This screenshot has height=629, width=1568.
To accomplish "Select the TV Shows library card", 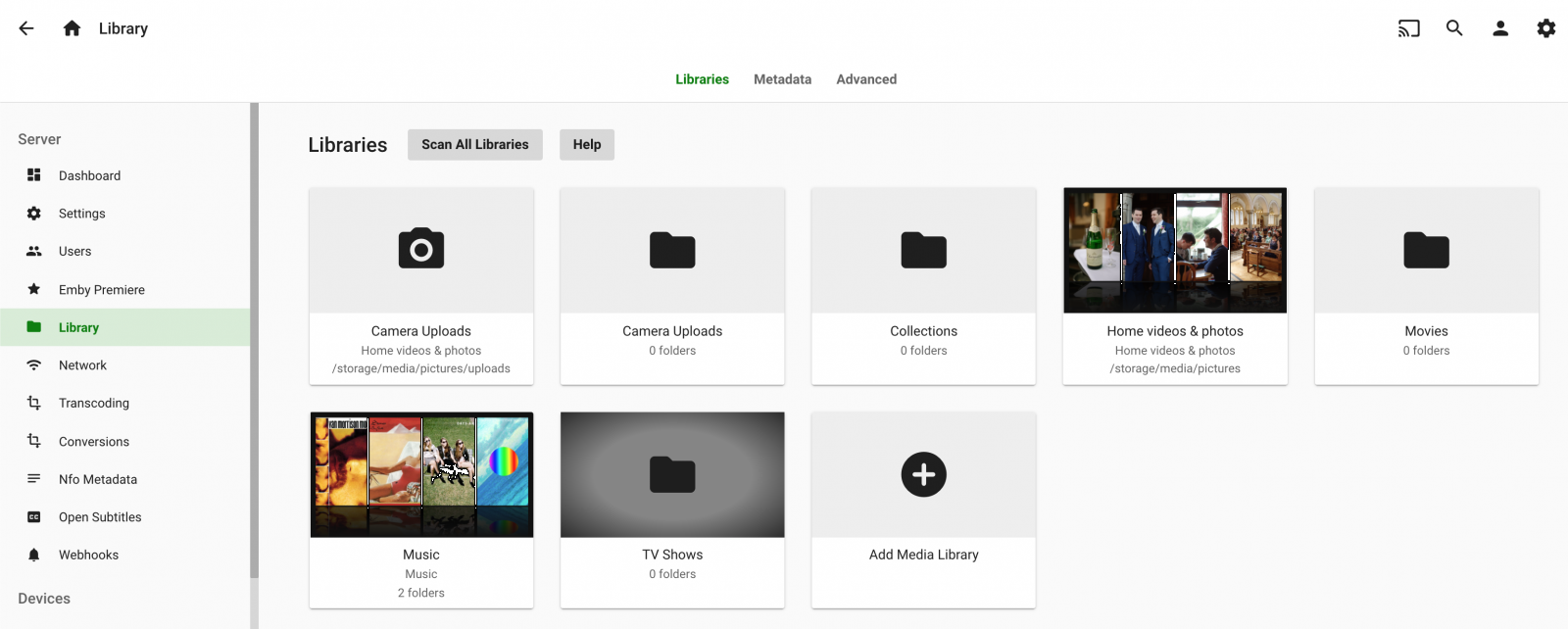I will coord(672,509).
